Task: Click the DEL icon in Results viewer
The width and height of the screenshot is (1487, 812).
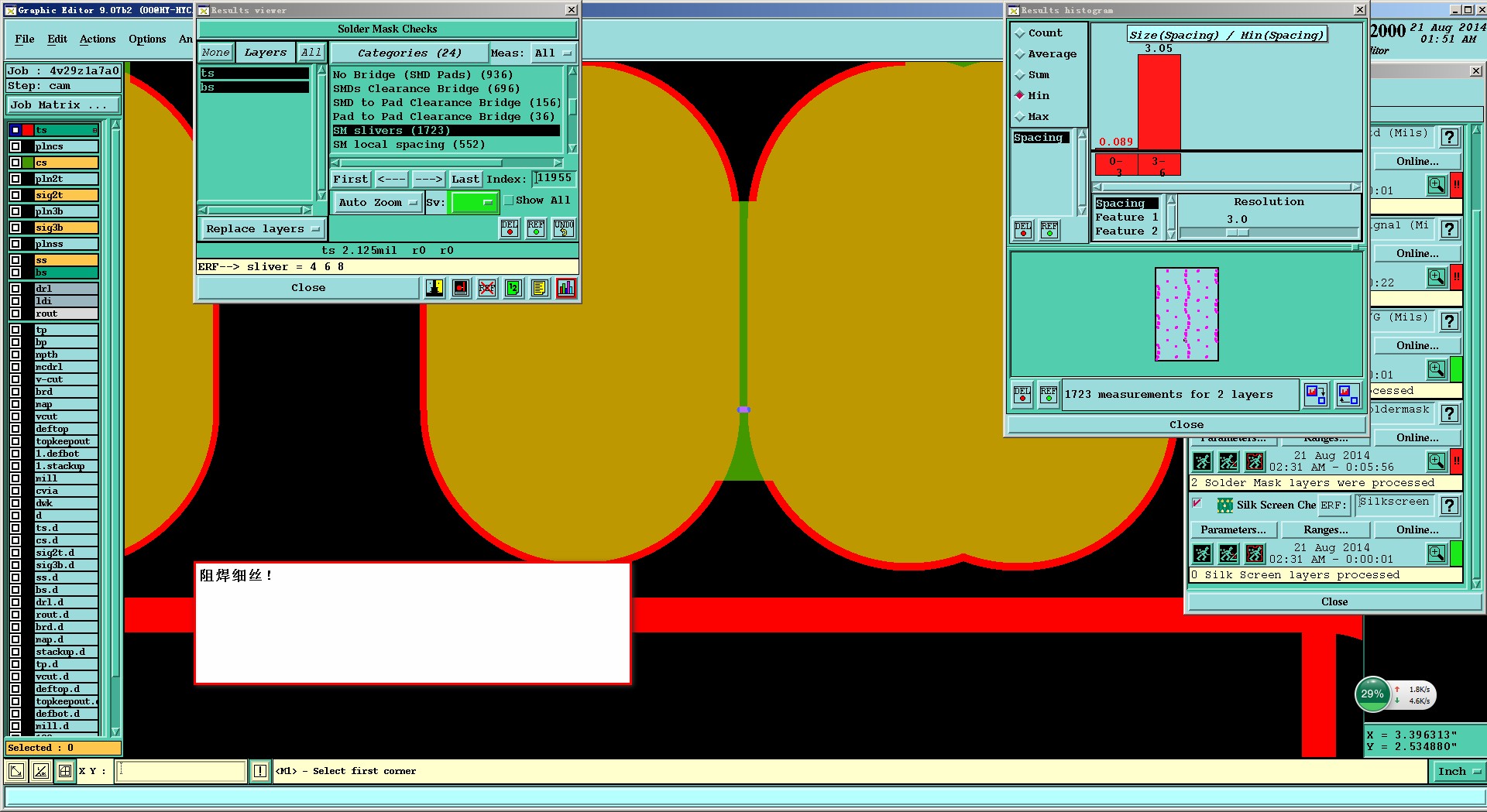Action: tap(510, 228)
